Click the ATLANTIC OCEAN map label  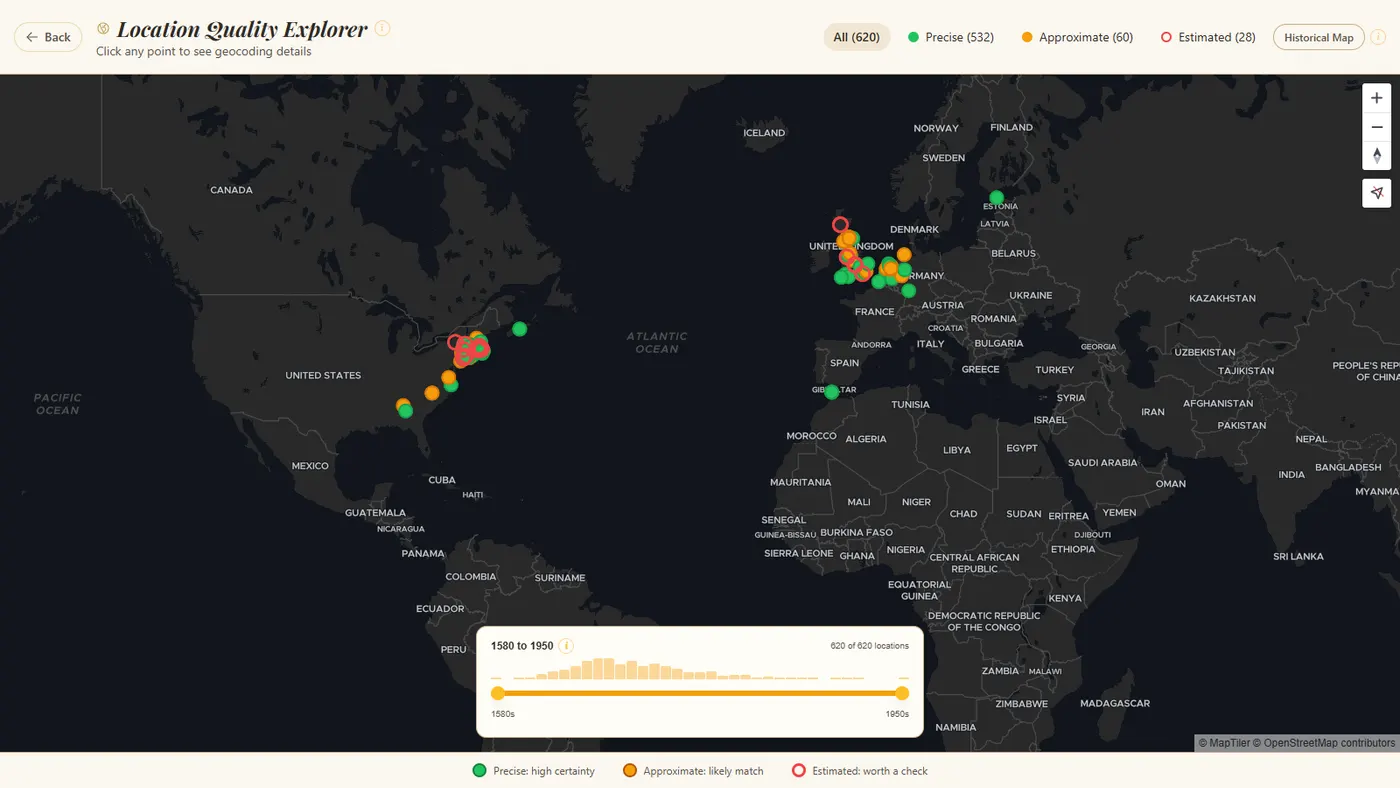pyautogui.click(x=657, y=342)
